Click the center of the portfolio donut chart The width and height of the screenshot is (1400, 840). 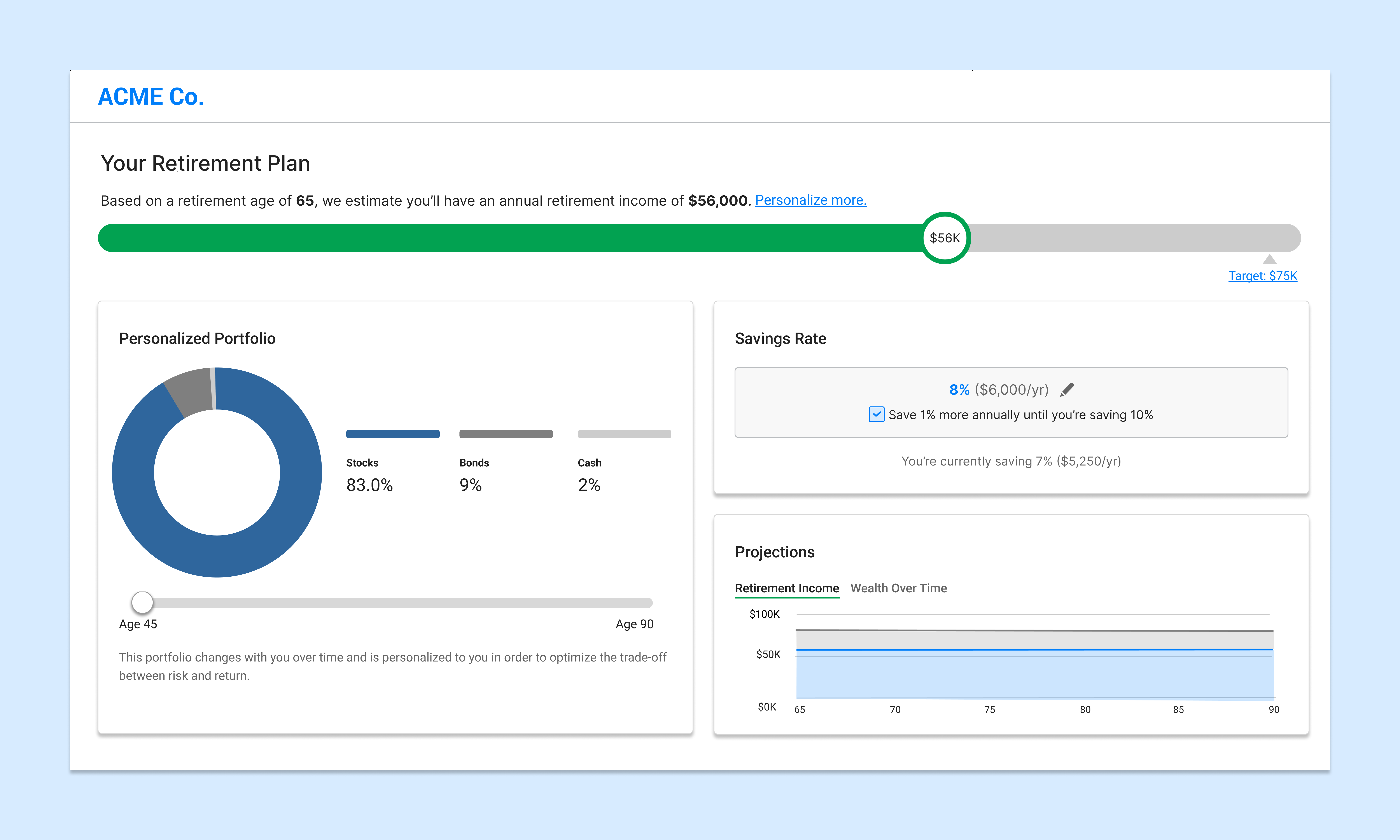217,473
